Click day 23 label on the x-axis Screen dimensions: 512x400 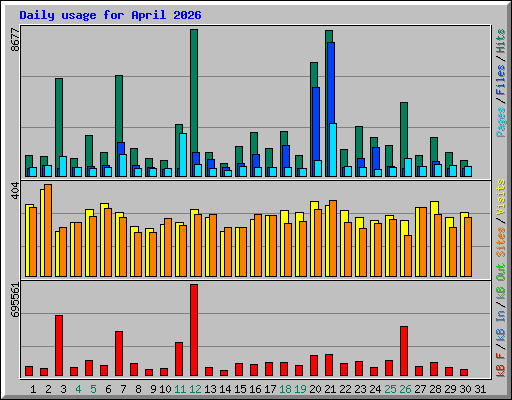[x=360, y=389]
